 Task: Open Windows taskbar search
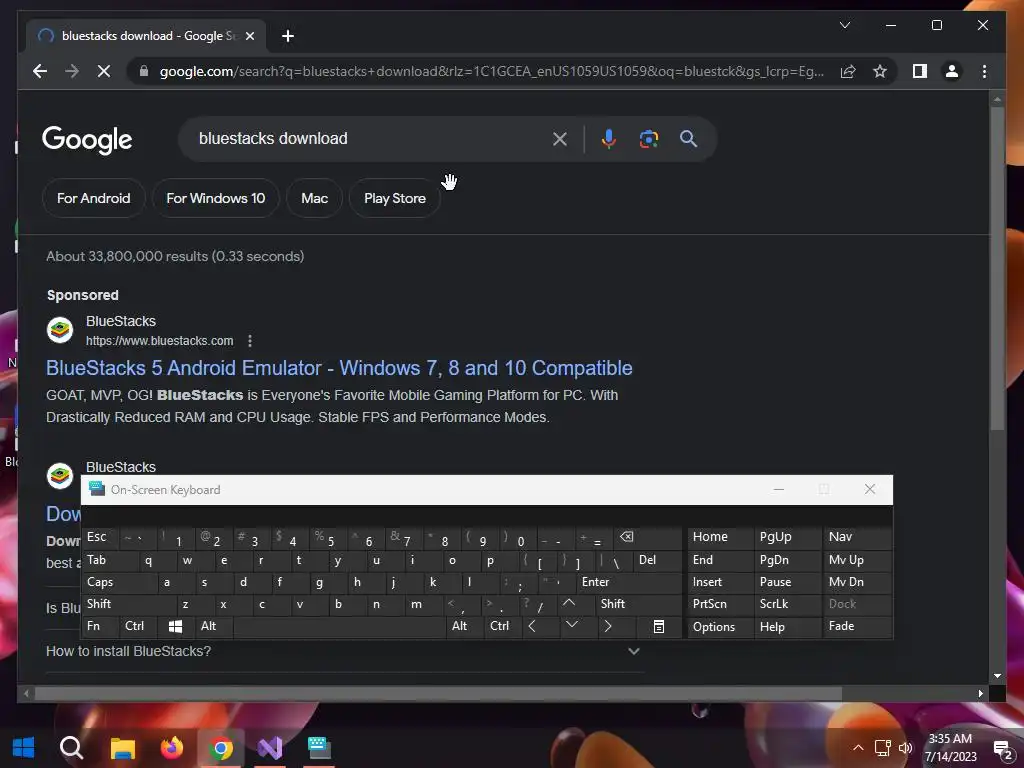click(x=71, y=748)
